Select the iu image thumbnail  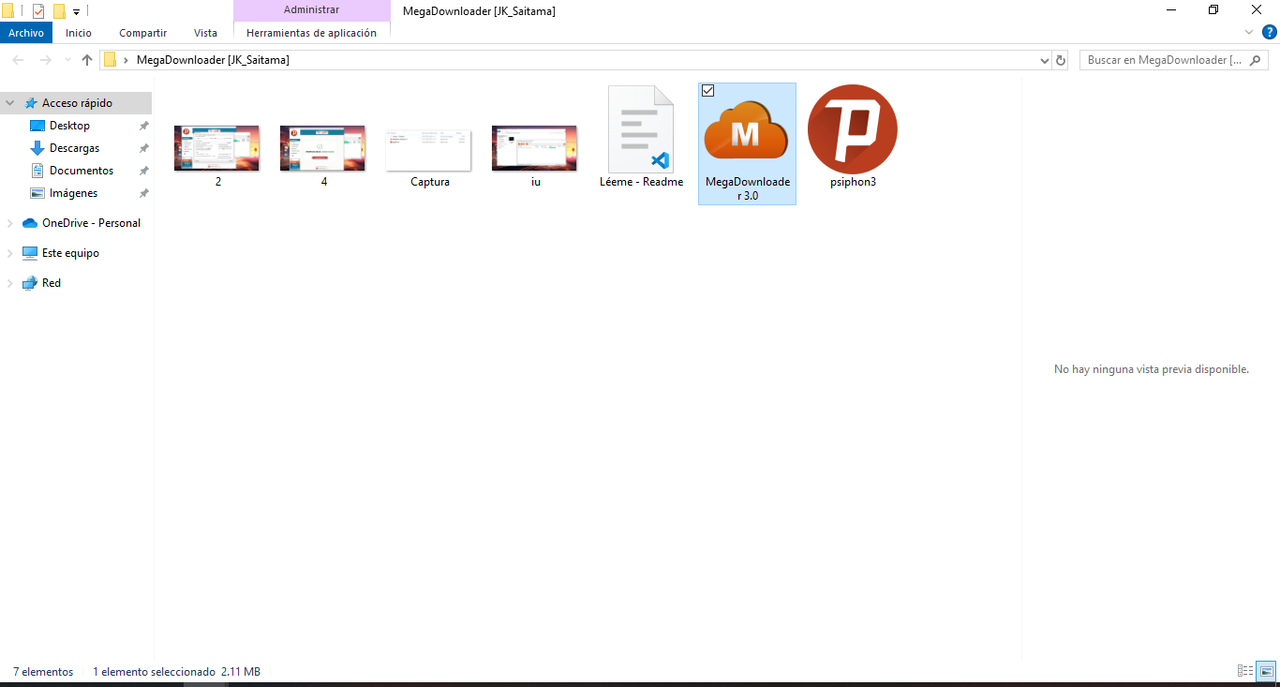click(535, 148)
